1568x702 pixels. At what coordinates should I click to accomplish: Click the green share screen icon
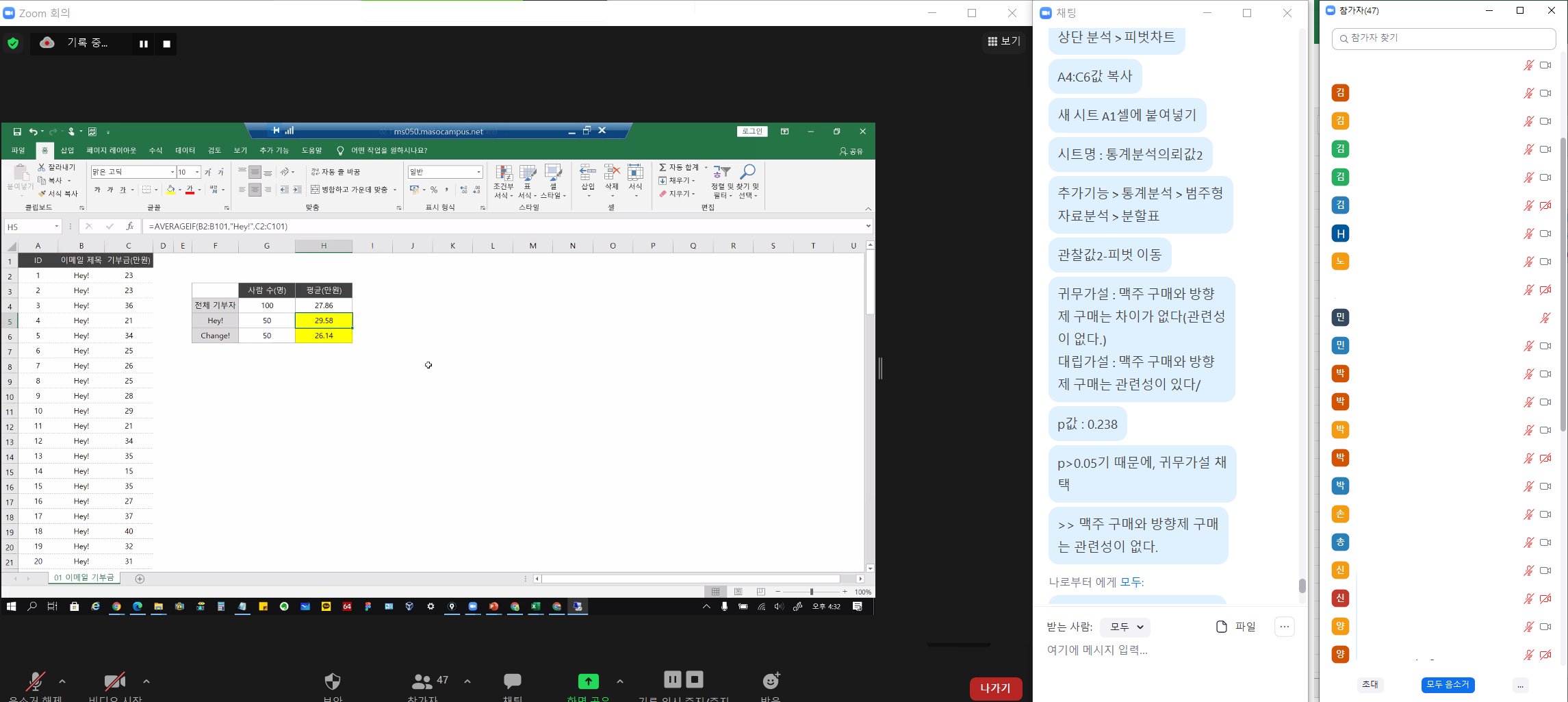588,681
